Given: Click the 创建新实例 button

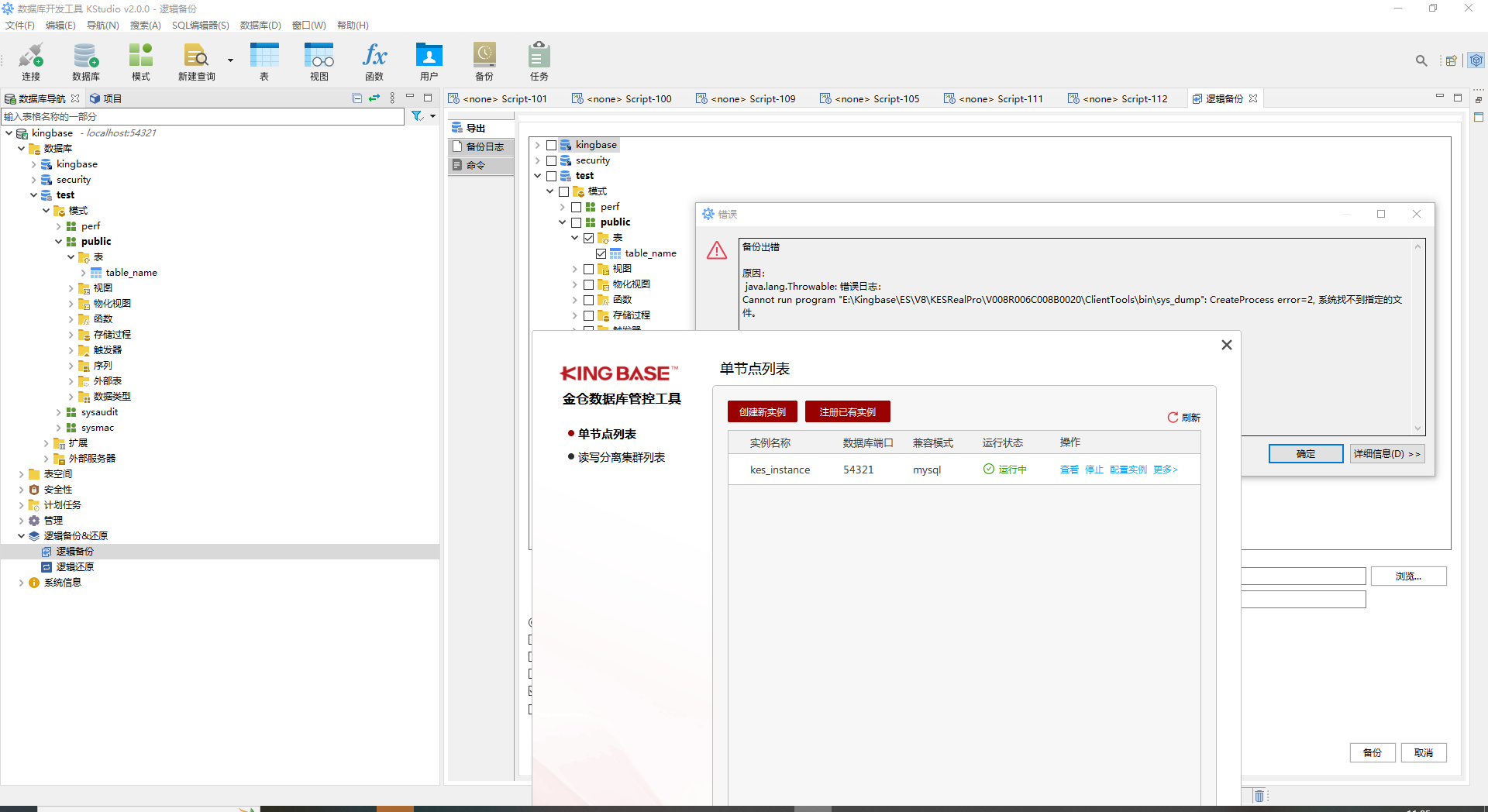Looking at the screenshot, I should [x=762, y=412].
